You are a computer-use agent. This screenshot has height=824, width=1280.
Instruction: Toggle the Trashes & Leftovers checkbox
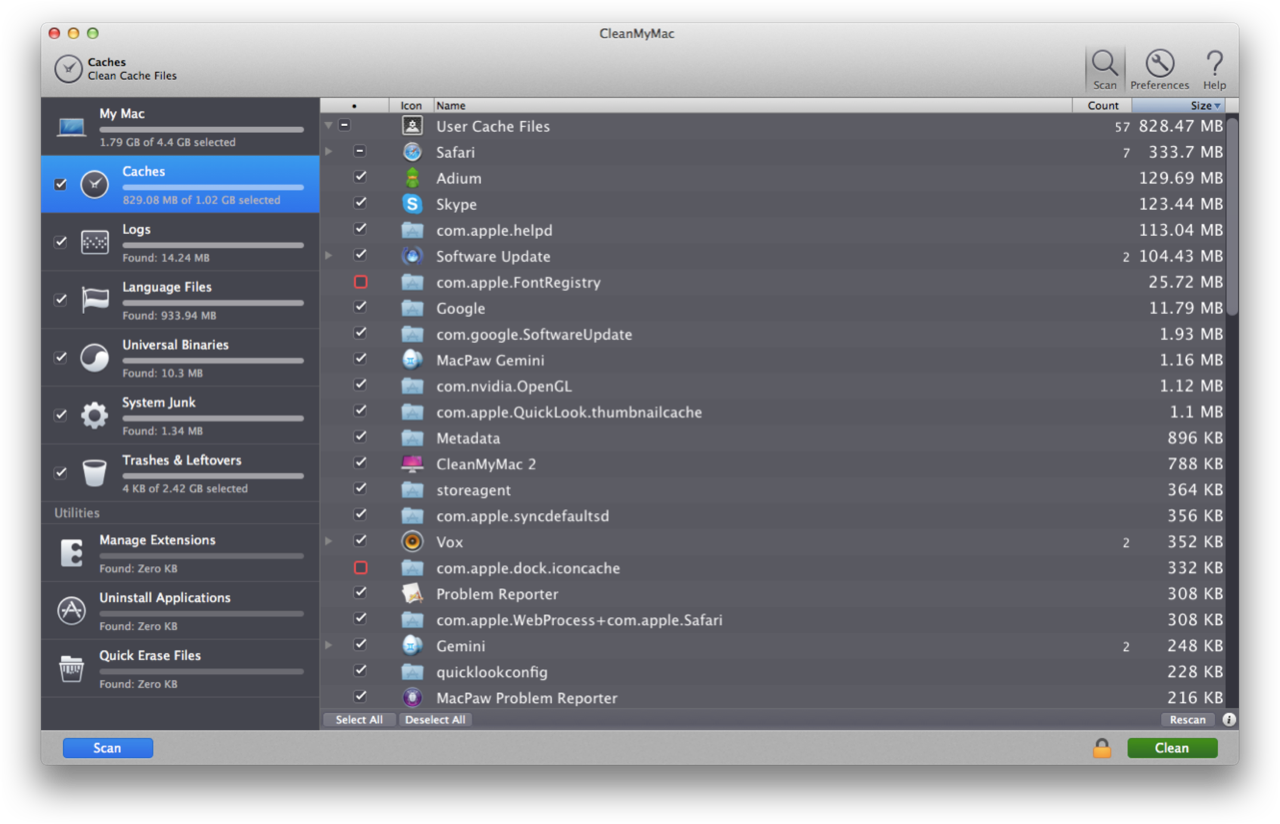[x=61, y=473]
